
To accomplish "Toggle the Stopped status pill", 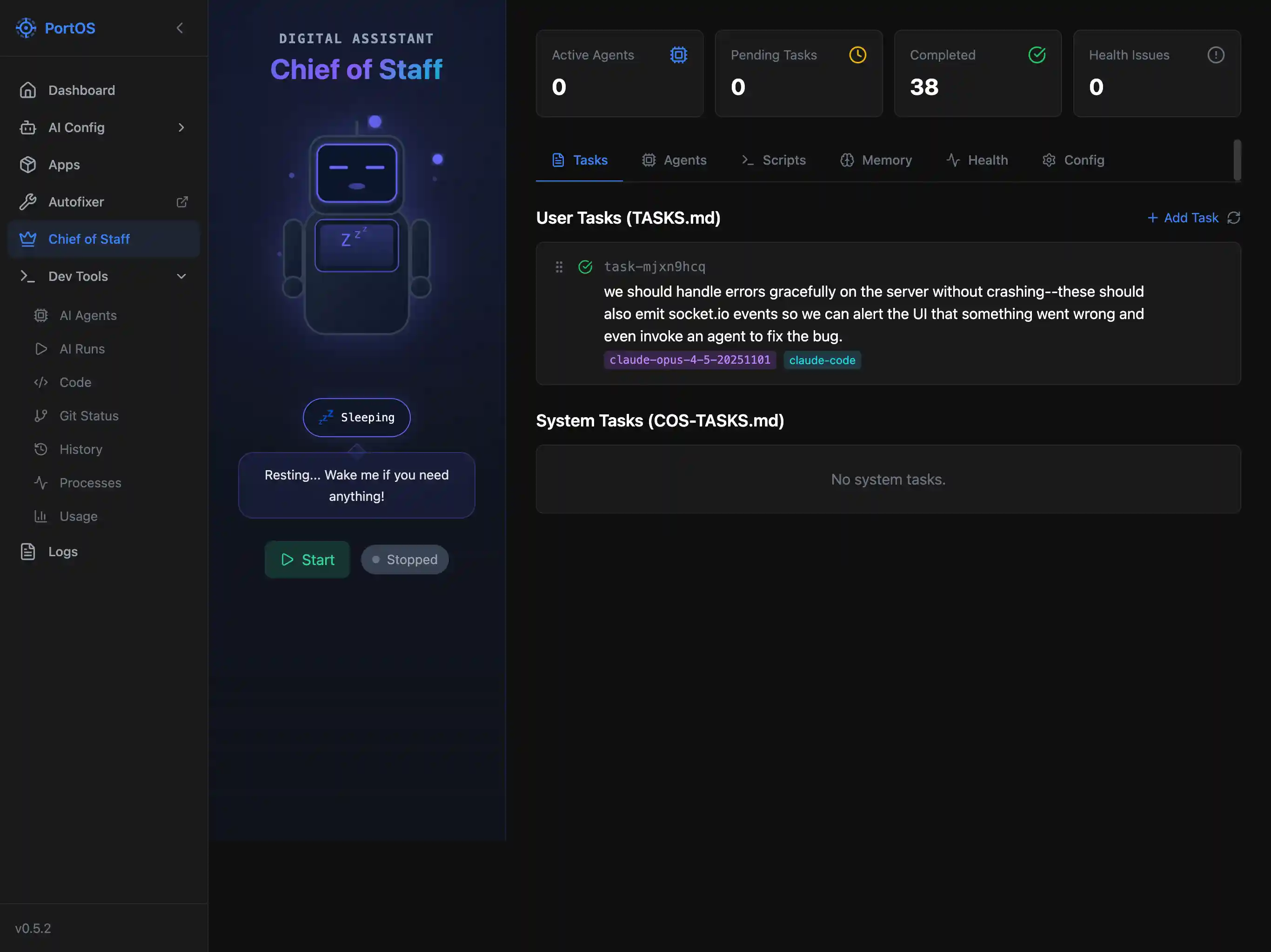I will (404, 559).
